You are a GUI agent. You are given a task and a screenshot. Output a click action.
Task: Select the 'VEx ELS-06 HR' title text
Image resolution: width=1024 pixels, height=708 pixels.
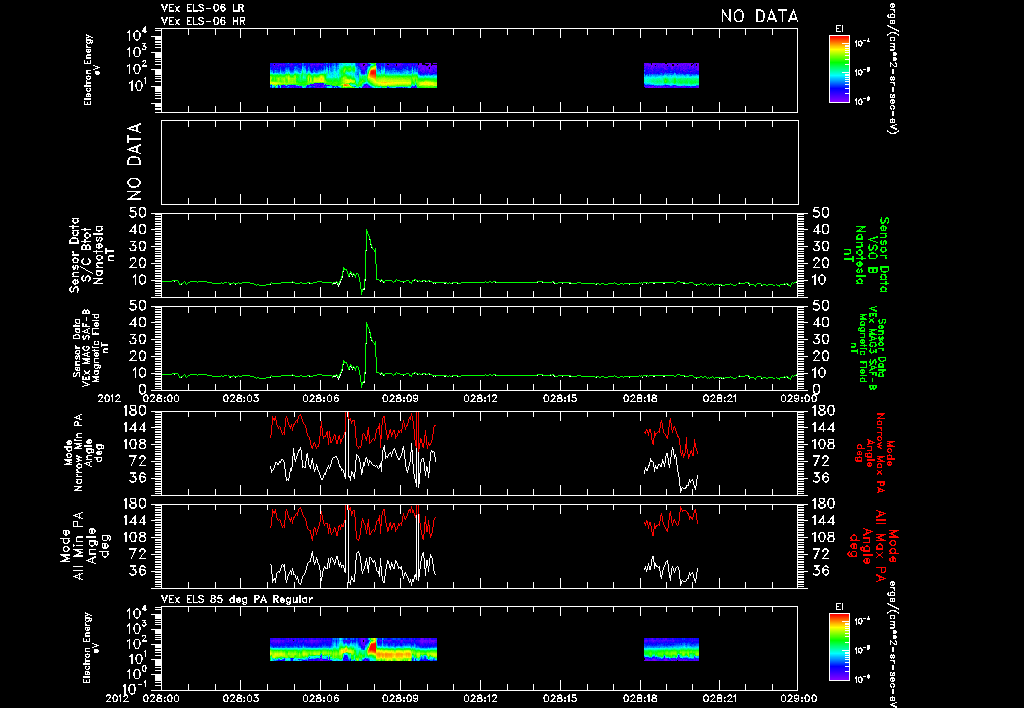203,22
